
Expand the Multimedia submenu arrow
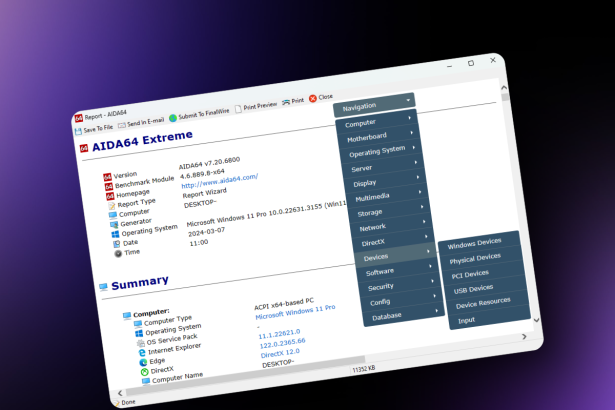pos(420,192)
